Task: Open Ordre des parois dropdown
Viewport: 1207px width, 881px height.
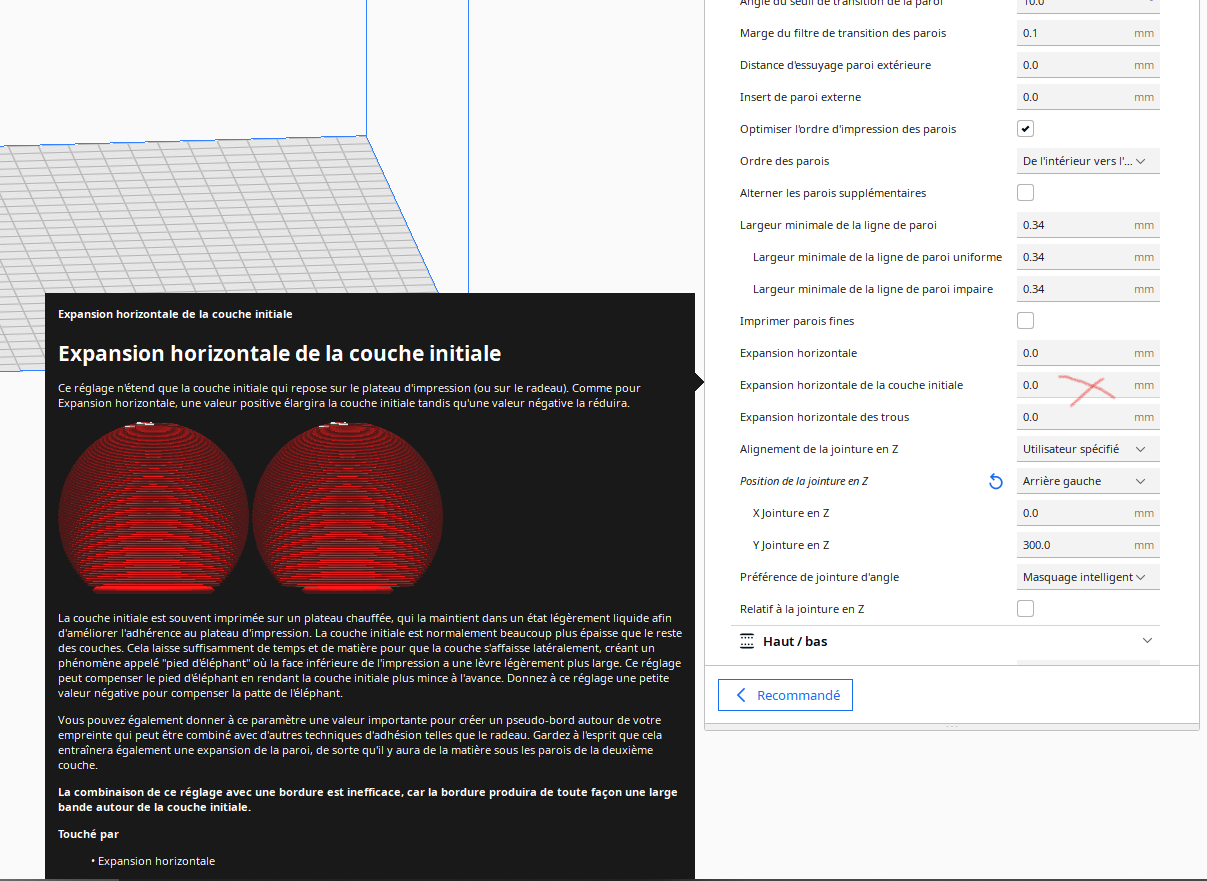Action: [x=1088, y=161]
